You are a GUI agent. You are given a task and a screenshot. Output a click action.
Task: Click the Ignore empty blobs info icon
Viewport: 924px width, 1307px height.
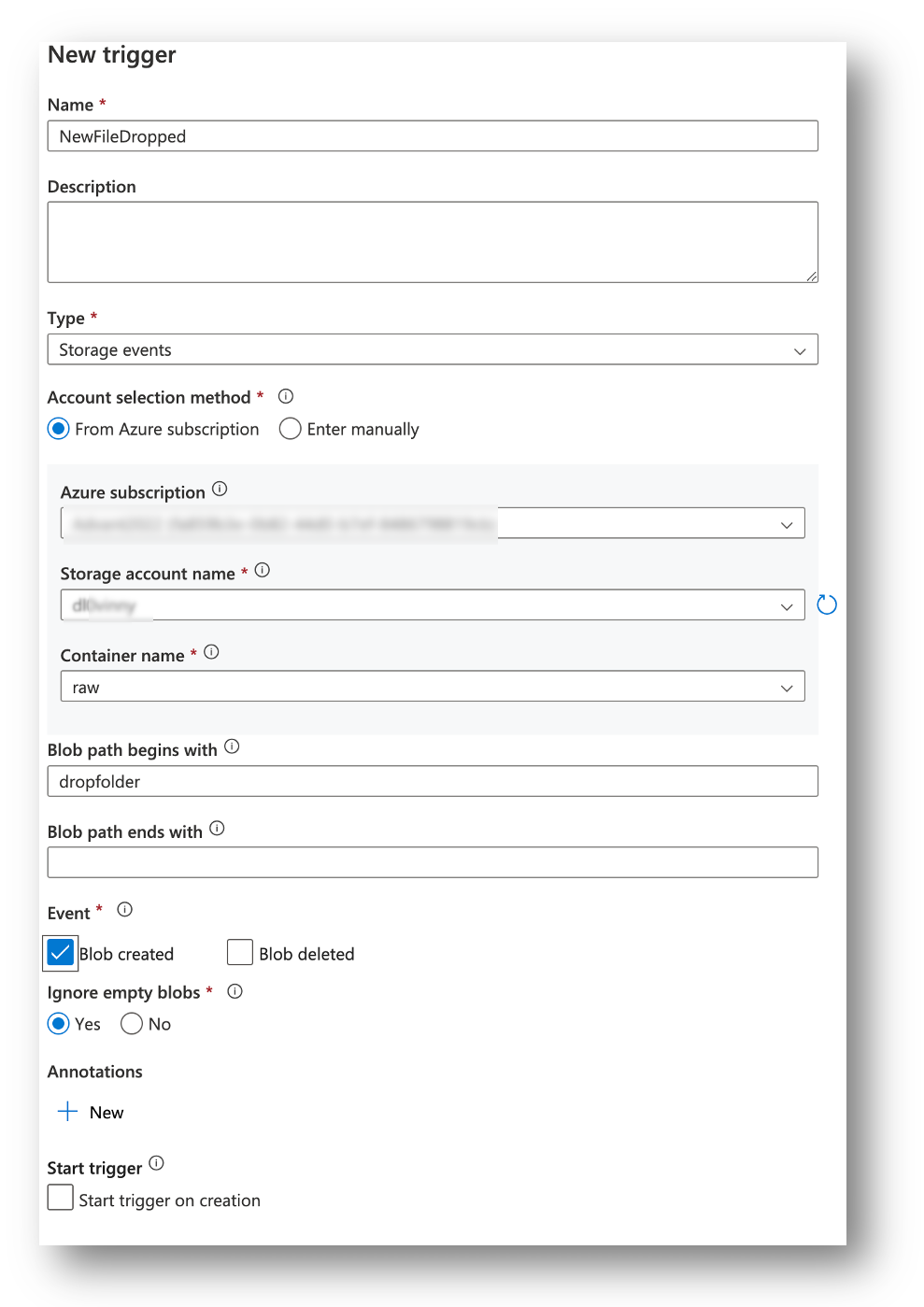coord(235,991)
